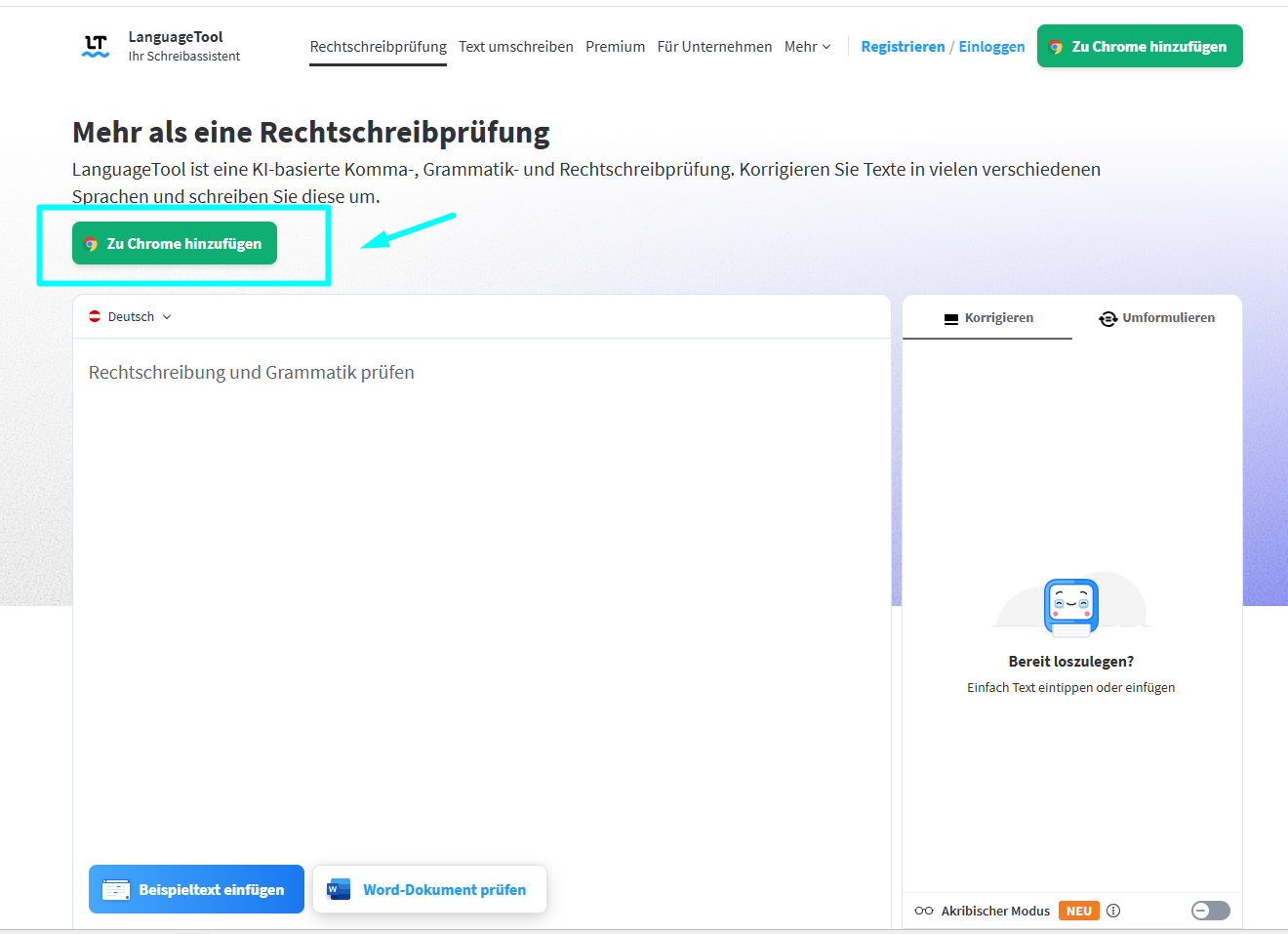The width and height of the screenshot is (1288, 934).
Task: Click the glasses icon for Akribischer Modus
Action: coord(924,911)
